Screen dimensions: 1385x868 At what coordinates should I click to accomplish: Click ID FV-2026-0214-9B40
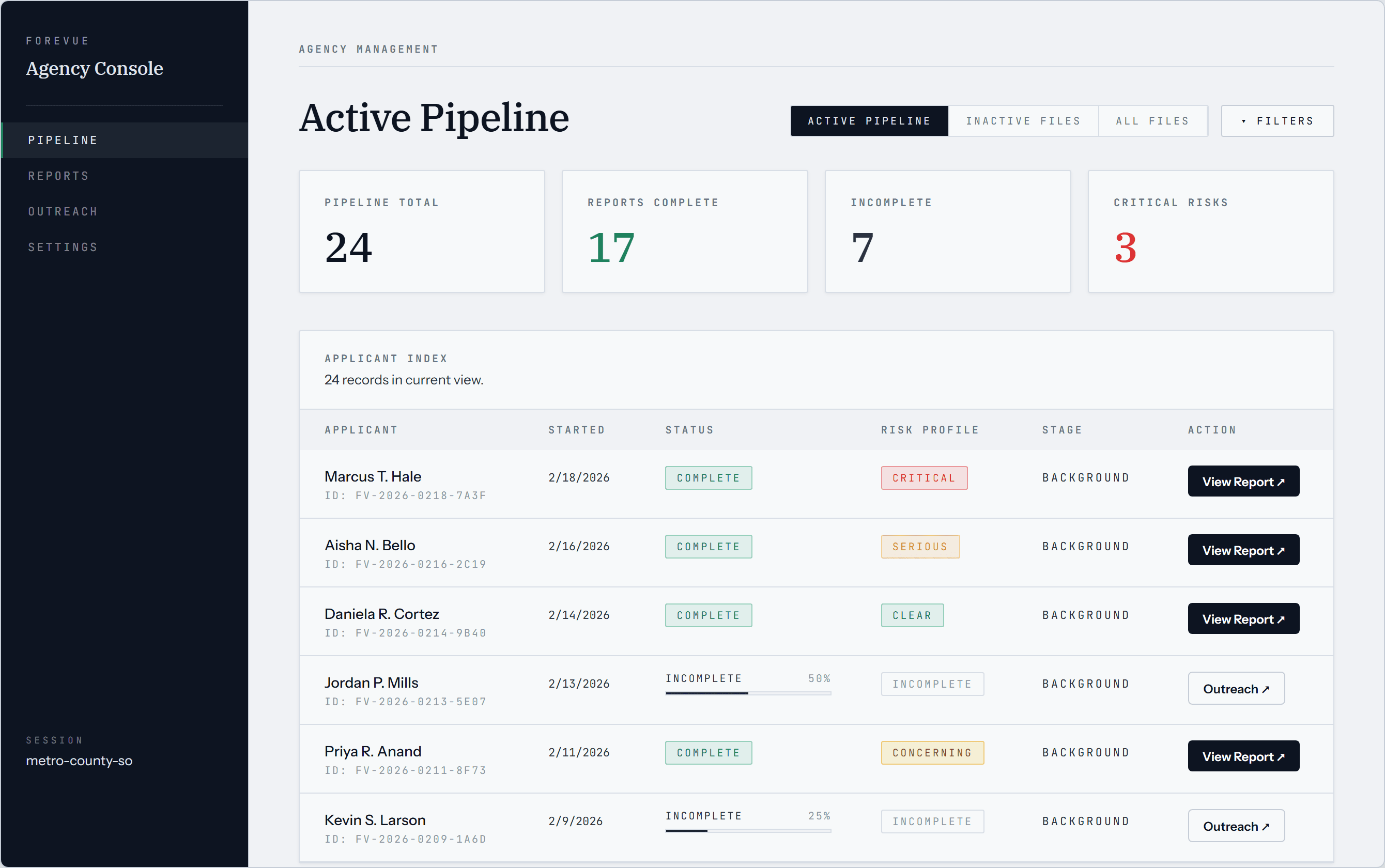[x=405, y=632]
